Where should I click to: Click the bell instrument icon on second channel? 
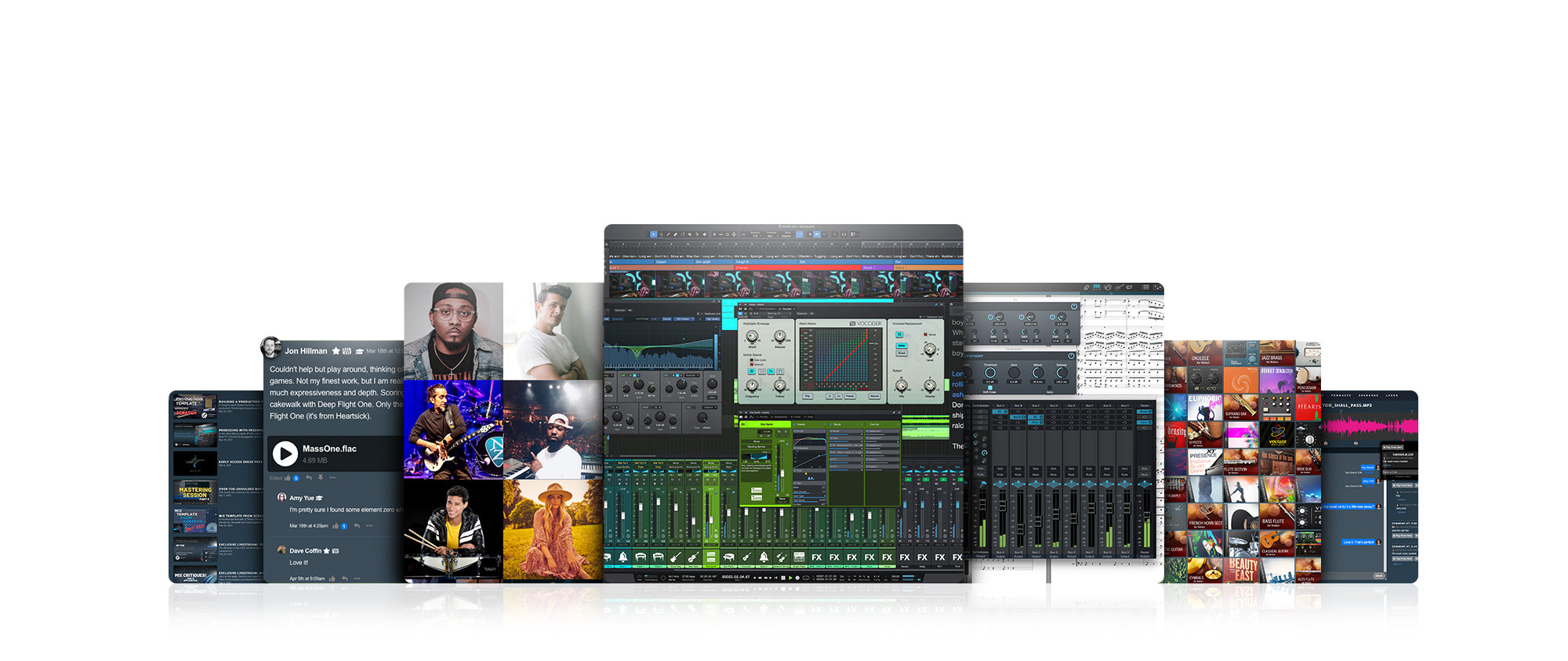623,557
